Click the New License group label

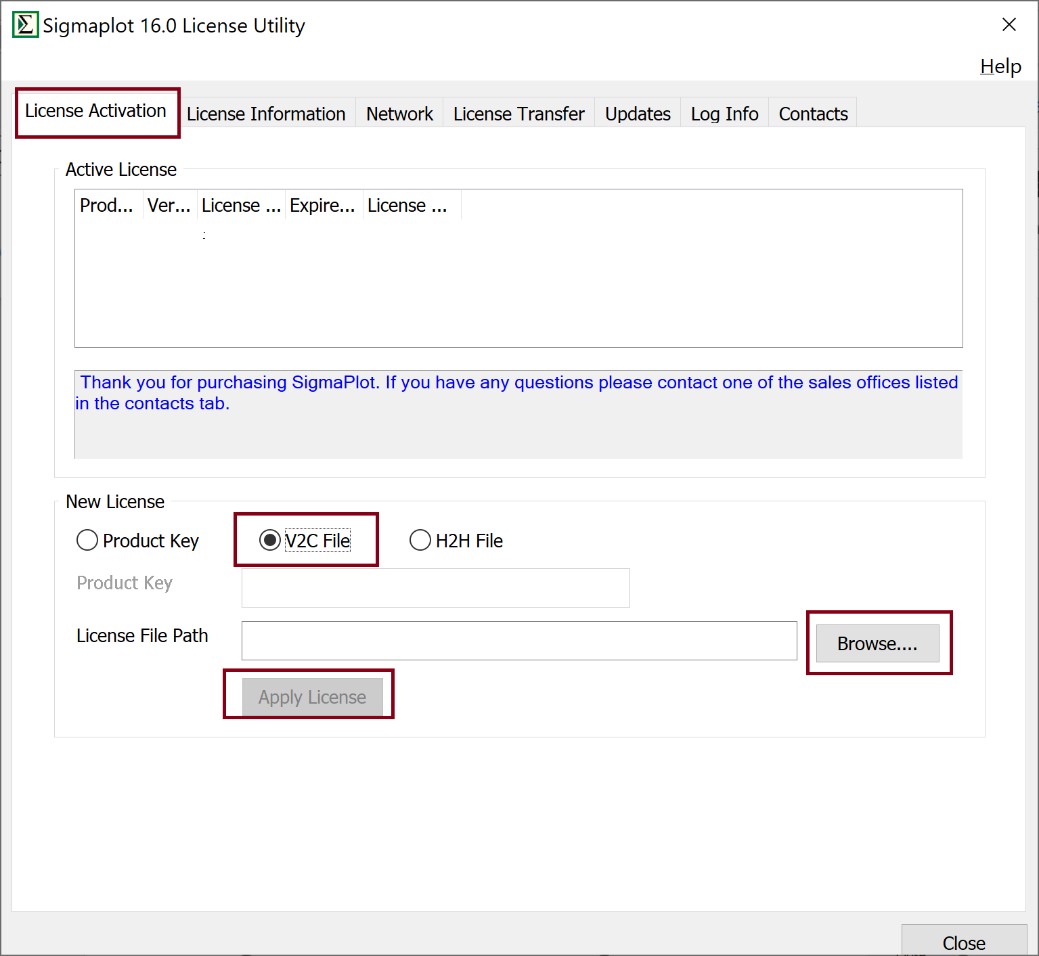115,502
